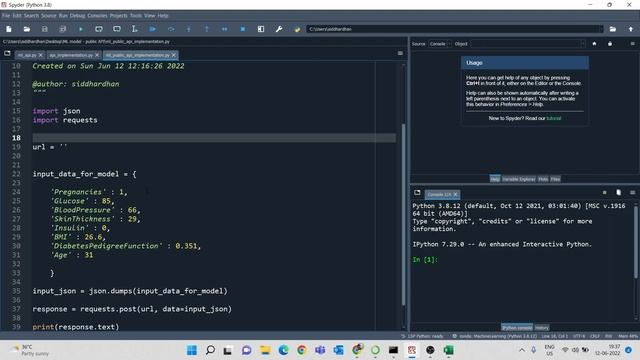Open the Debug menu
The height and width of the screenshot is (360, 640).
coord(77,16)
